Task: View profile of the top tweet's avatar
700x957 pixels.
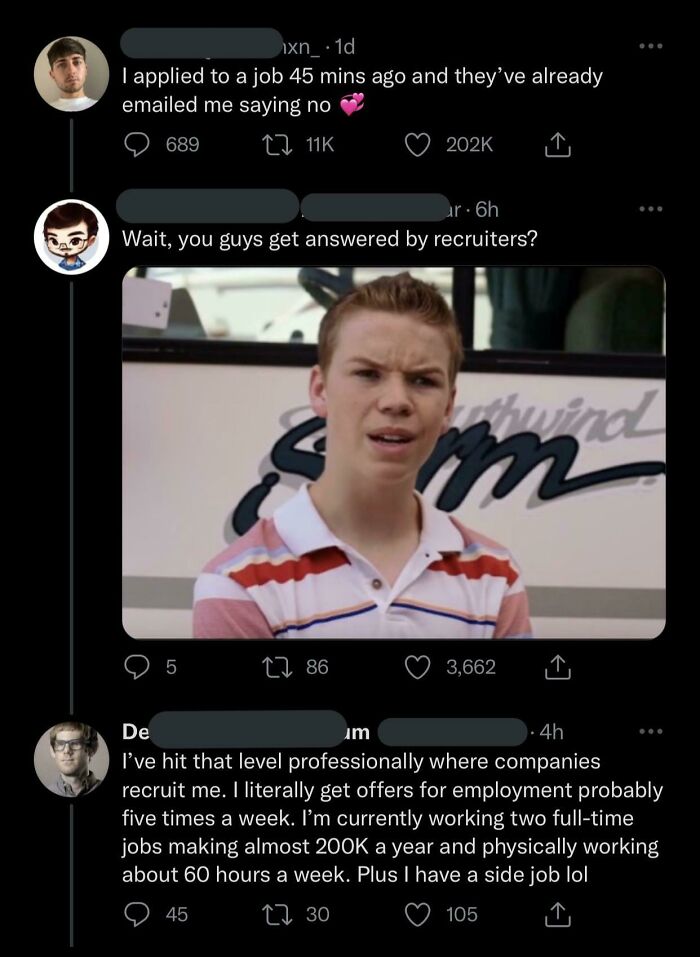Action: click(71, 73)
